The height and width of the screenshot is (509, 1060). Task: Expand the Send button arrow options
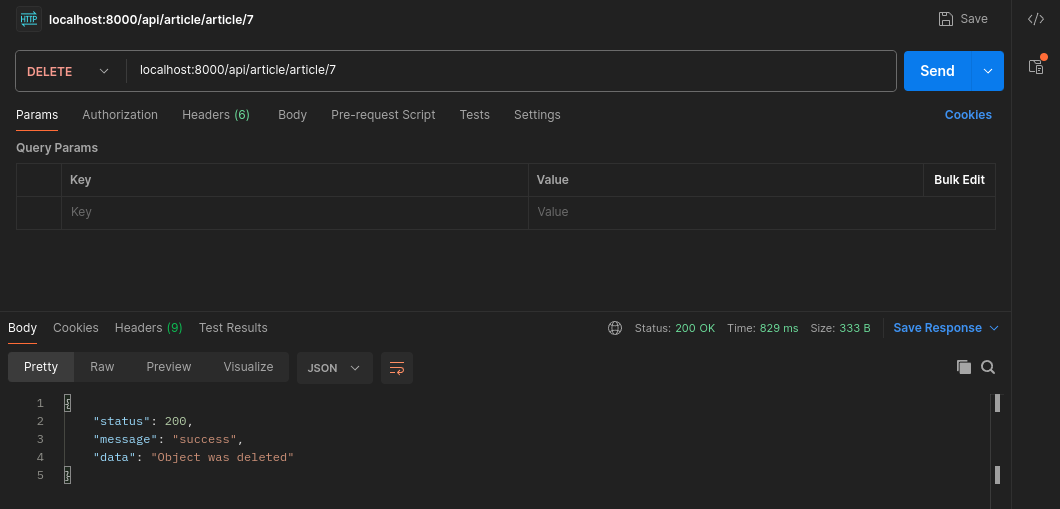click(988, 71)
